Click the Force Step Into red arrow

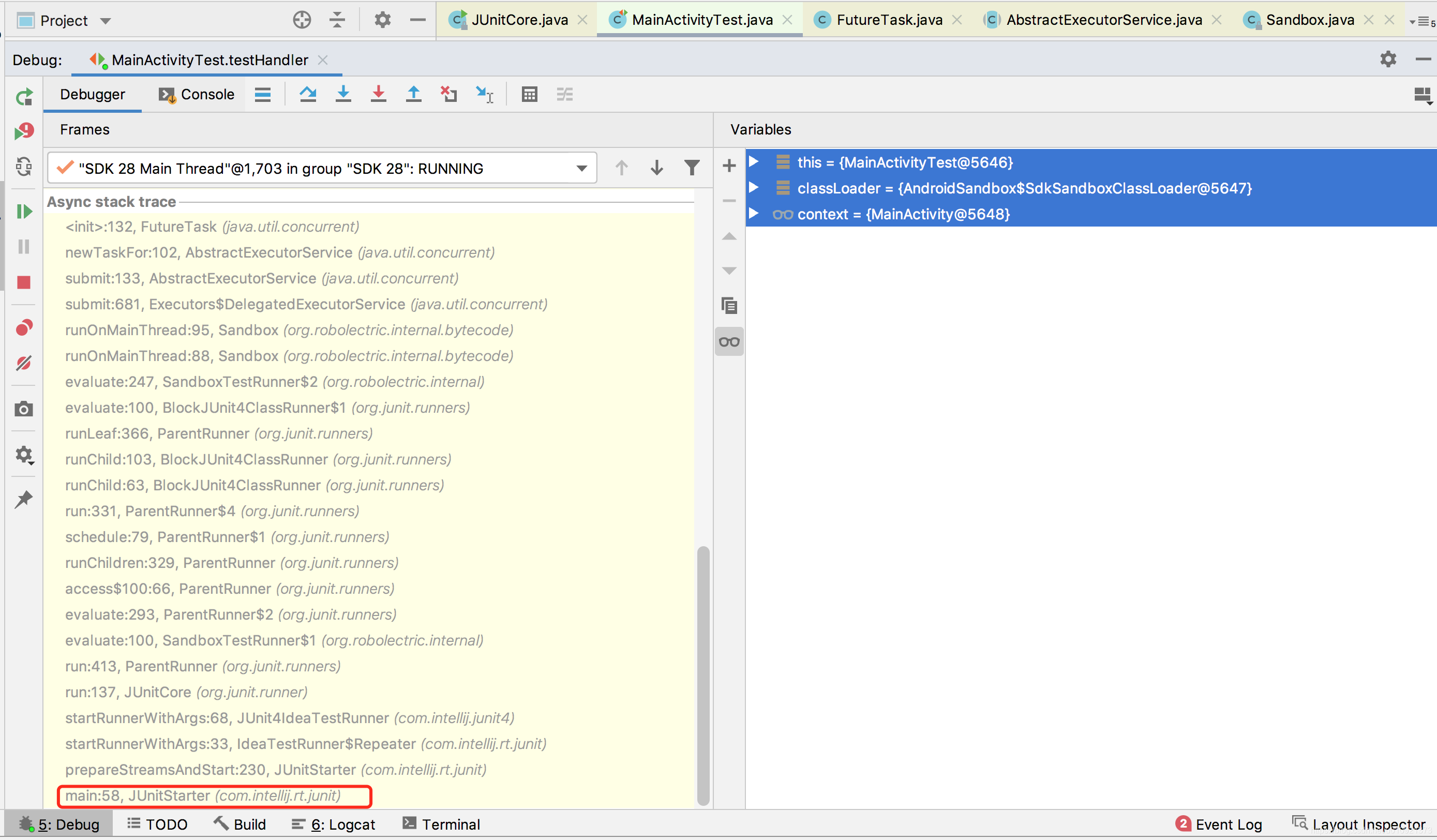click(378, 94)
